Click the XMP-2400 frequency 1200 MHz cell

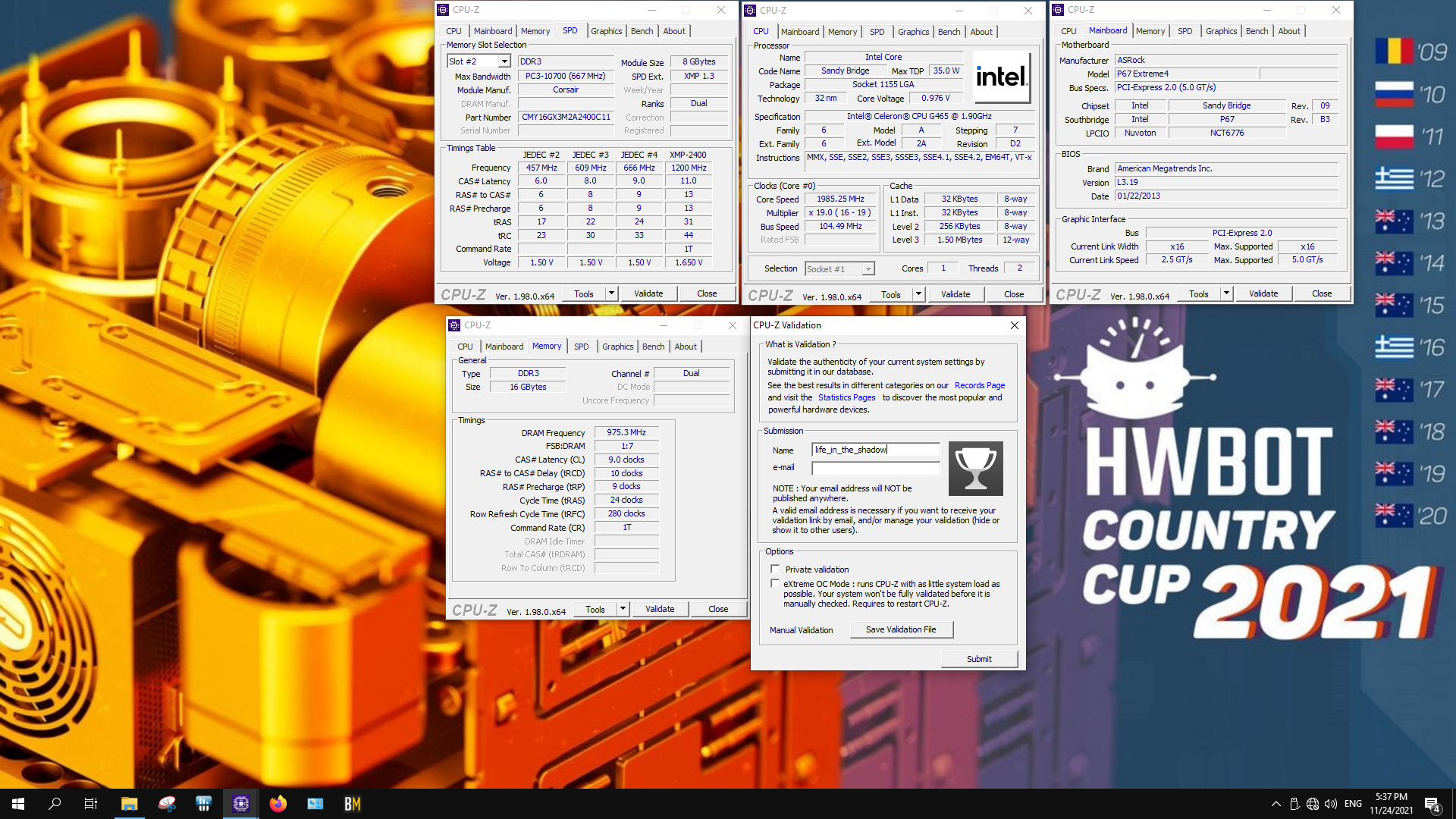point(689,168)
